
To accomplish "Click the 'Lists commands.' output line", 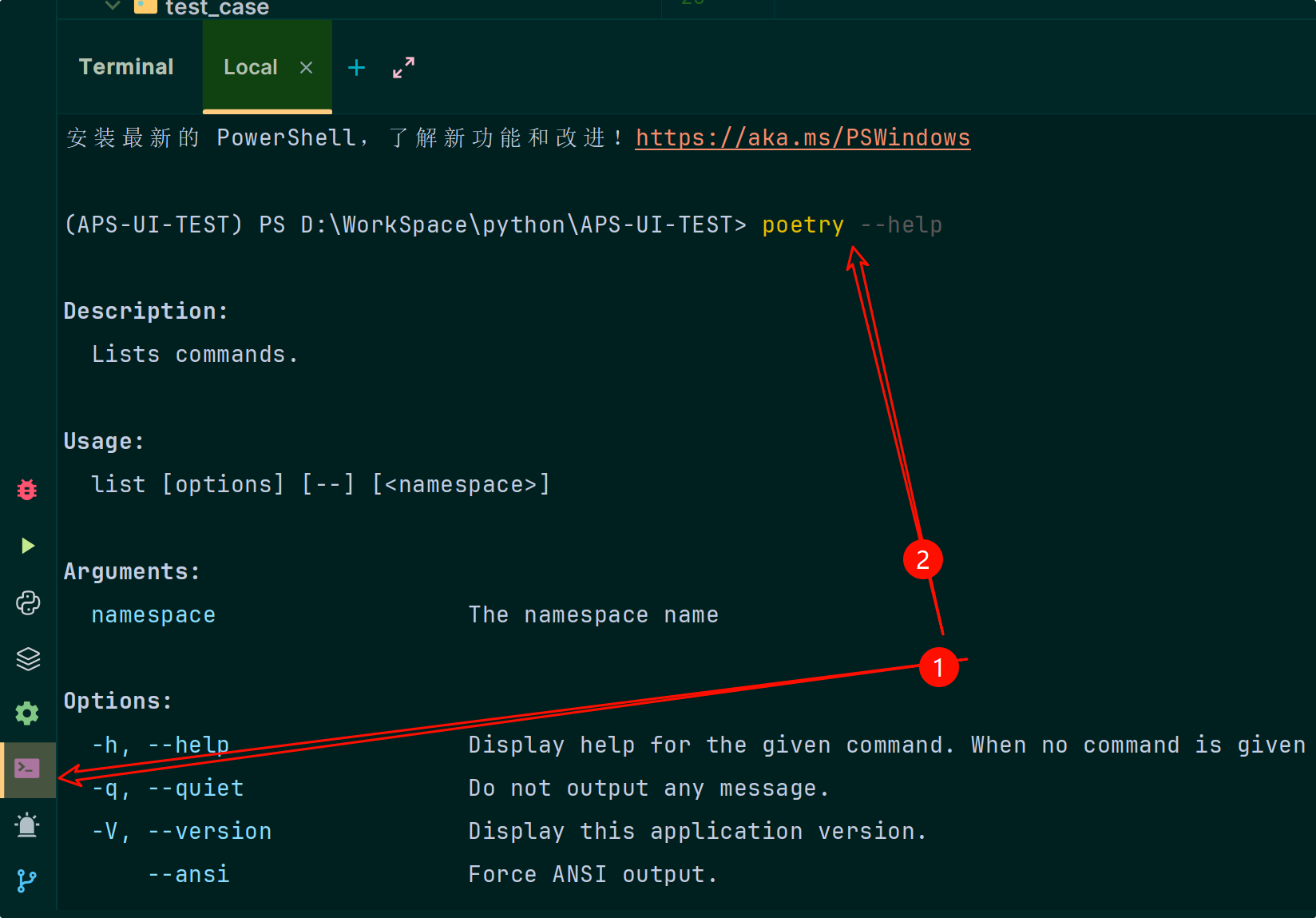I will (195, 354).
